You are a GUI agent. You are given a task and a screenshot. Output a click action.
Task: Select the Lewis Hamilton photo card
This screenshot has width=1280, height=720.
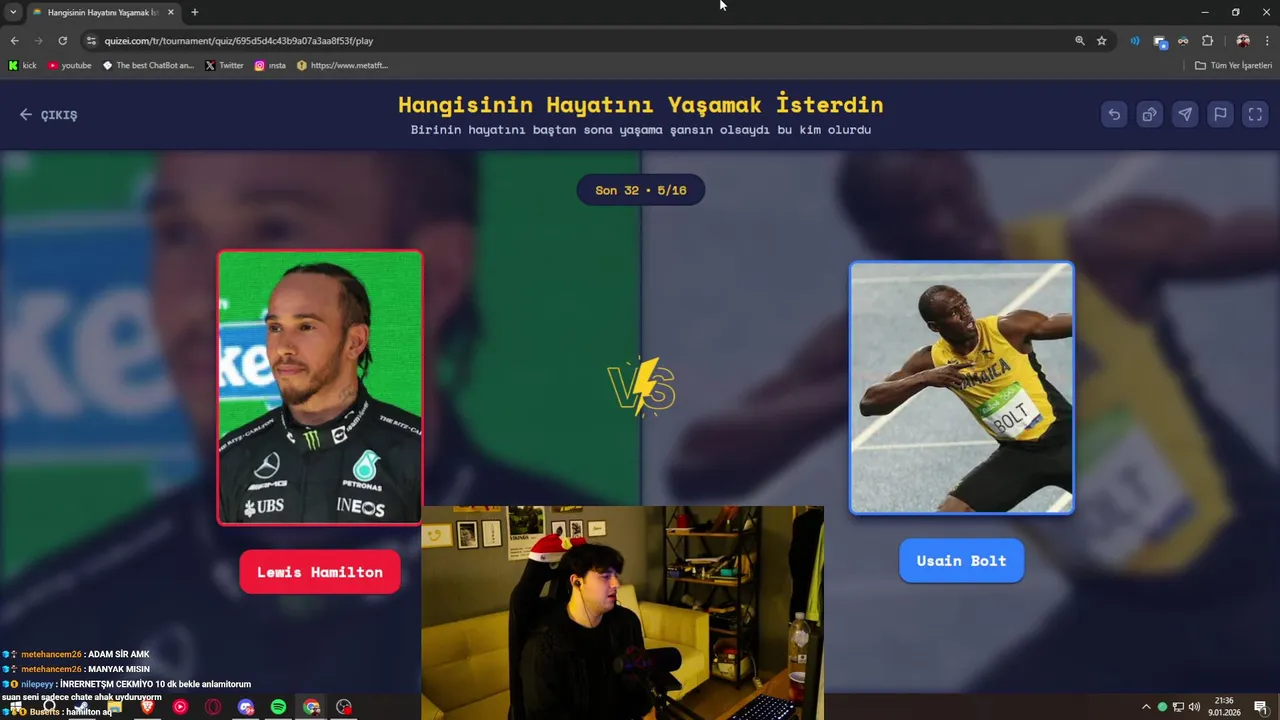click(320, 387)
